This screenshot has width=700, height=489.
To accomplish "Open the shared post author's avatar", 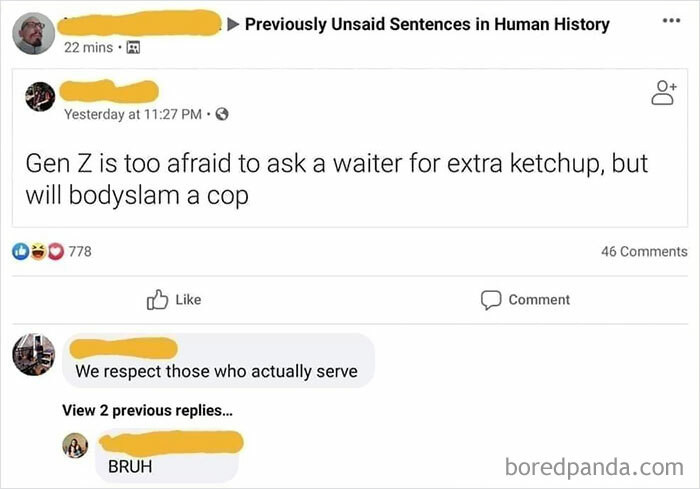I will tap(42, 97).
